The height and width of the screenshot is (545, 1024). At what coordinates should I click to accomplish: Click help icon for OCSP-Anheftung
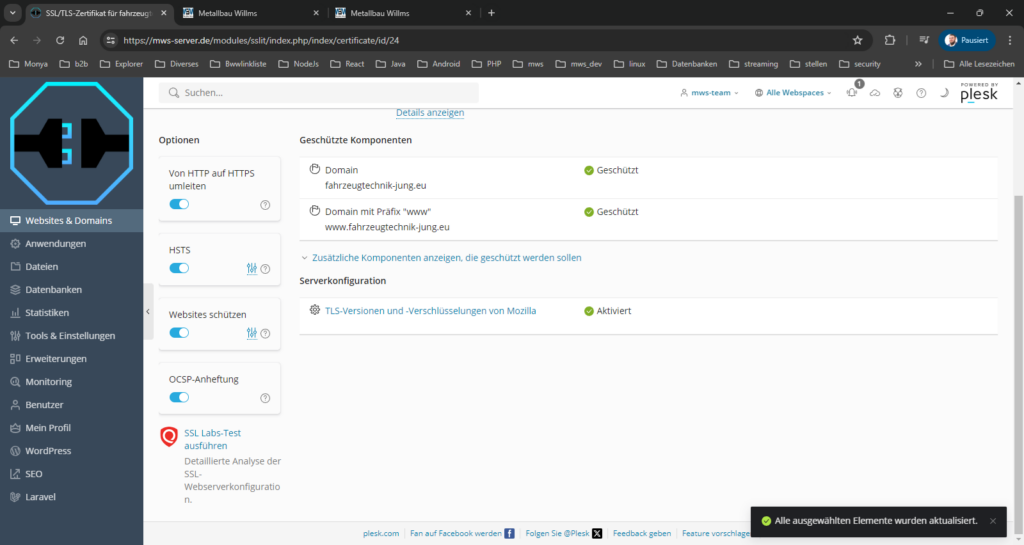click(x=265, y=398)
